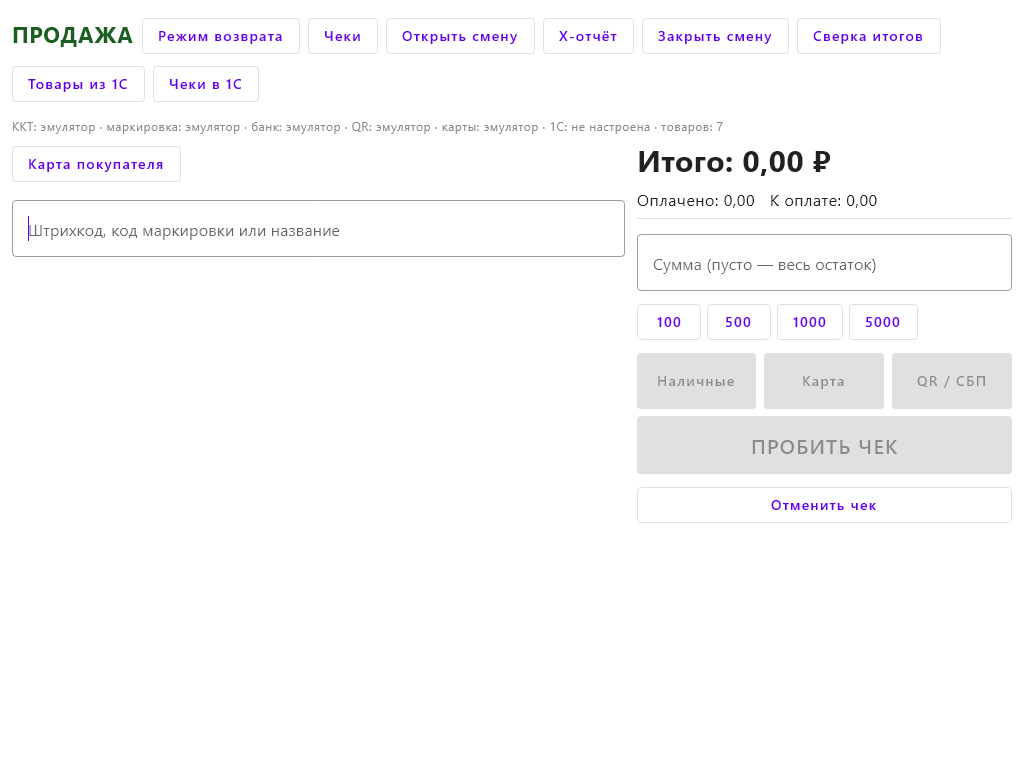Viewport: 1024px width, 768px height.
Task: Run Сверка итогов
Action: coord(869,36)
